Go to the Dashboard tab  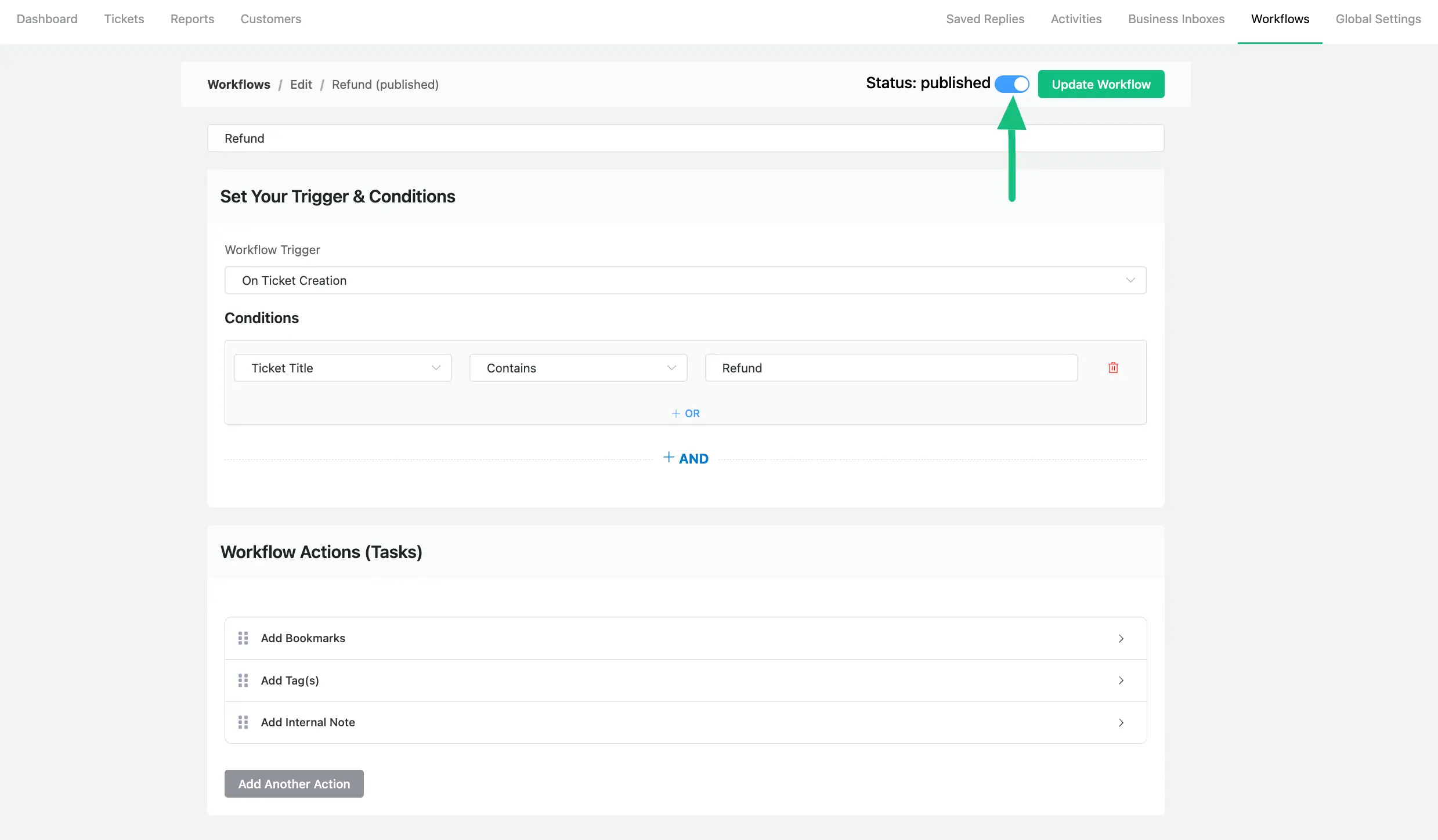tap(47, 19)
